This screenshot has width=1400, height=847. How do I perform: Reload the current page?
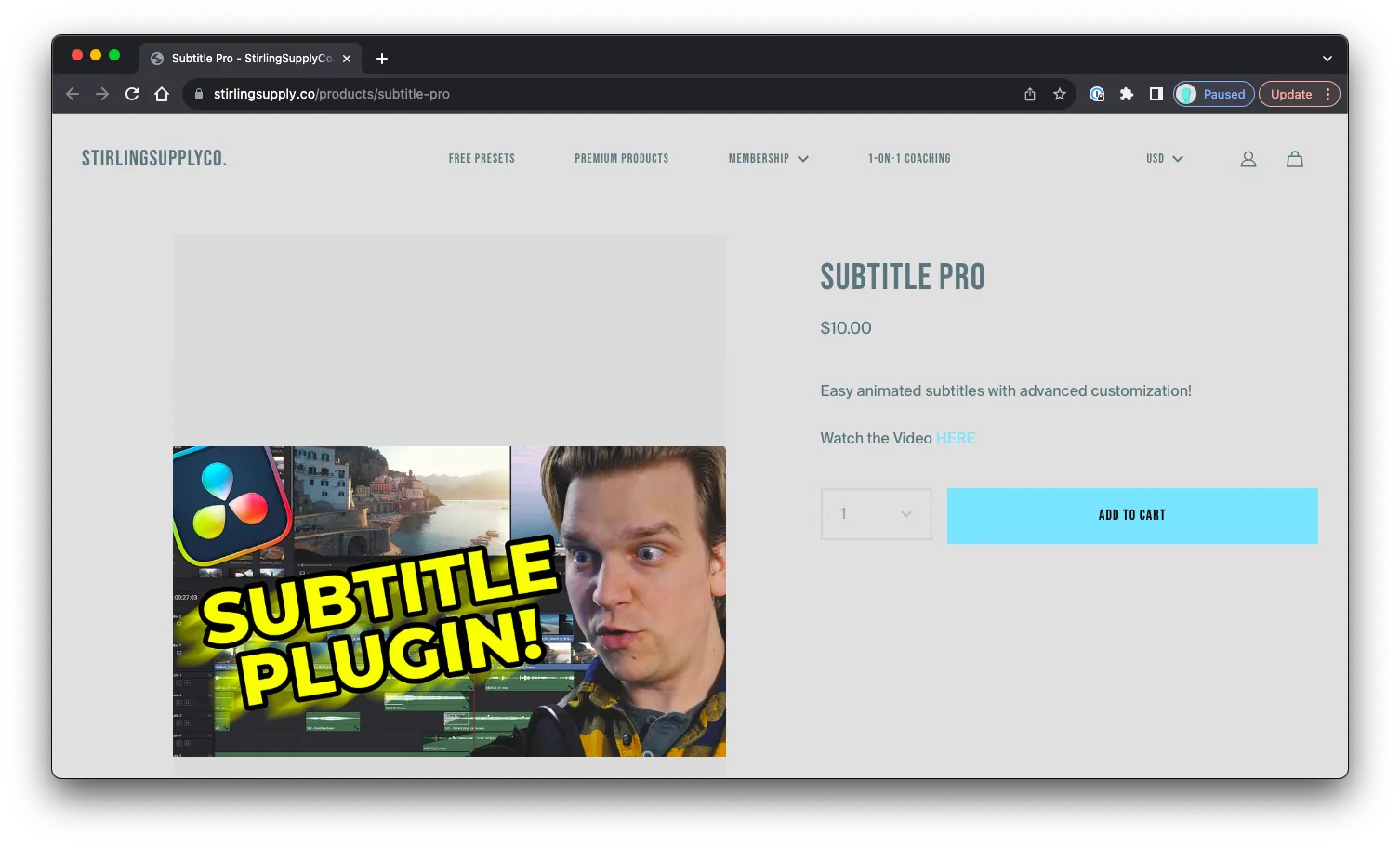[x=132, y=94]
